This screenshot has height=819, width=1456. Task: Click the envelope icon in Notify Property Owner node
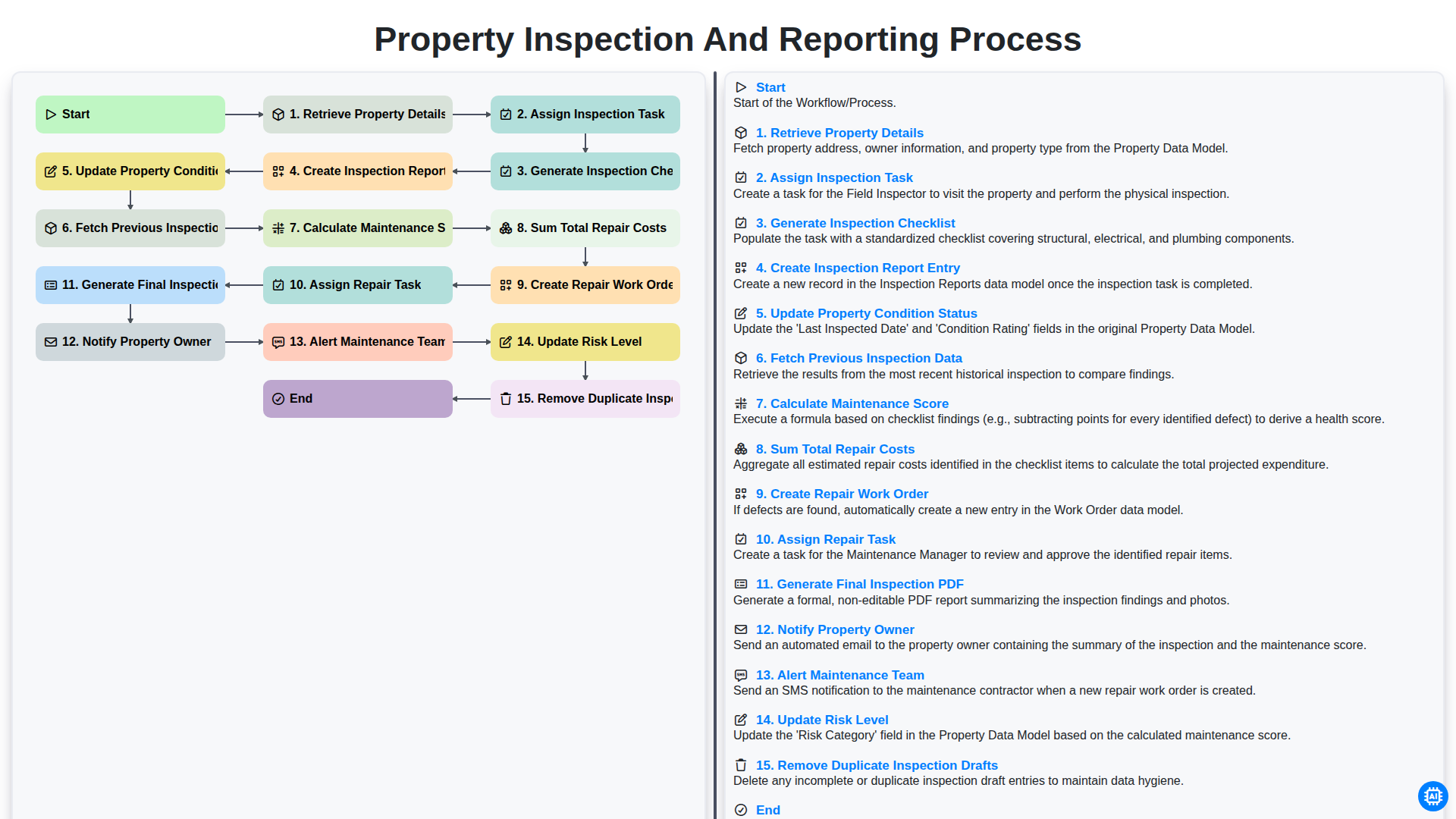click(x=51, y=342)
